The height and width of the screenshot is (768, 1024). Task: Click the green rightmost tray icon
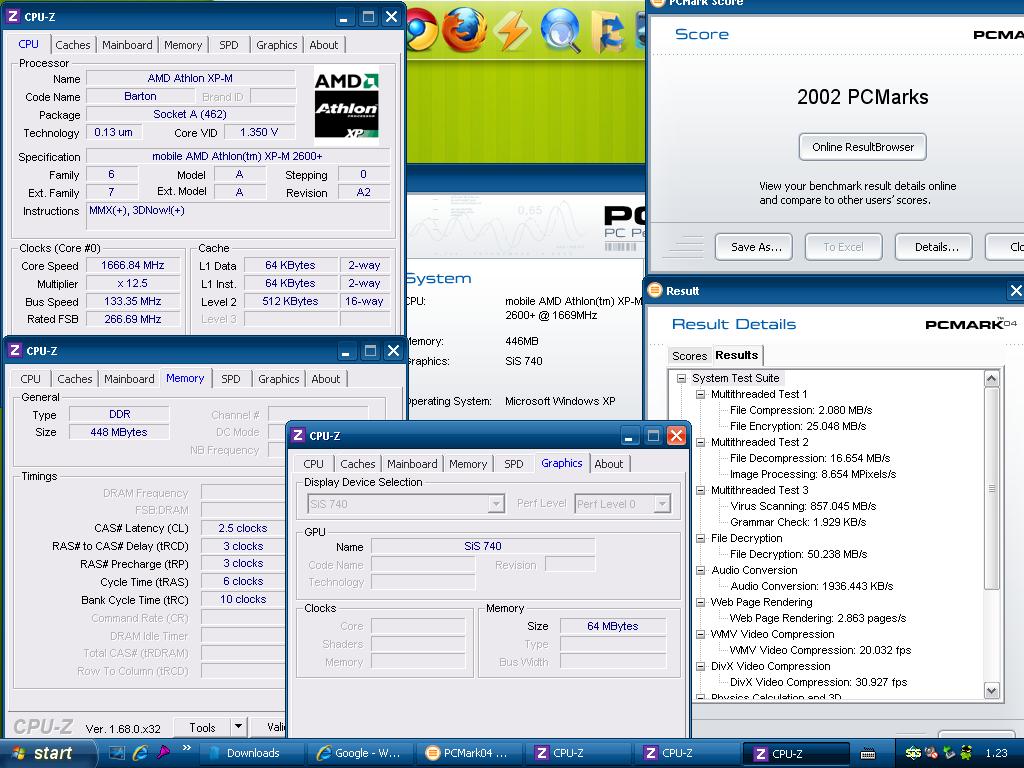[x=967, y=753]
